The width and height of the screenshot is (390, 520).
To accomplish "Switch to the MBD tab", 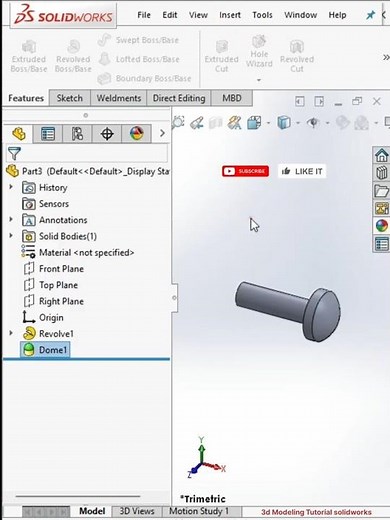I will click(232, 98).
